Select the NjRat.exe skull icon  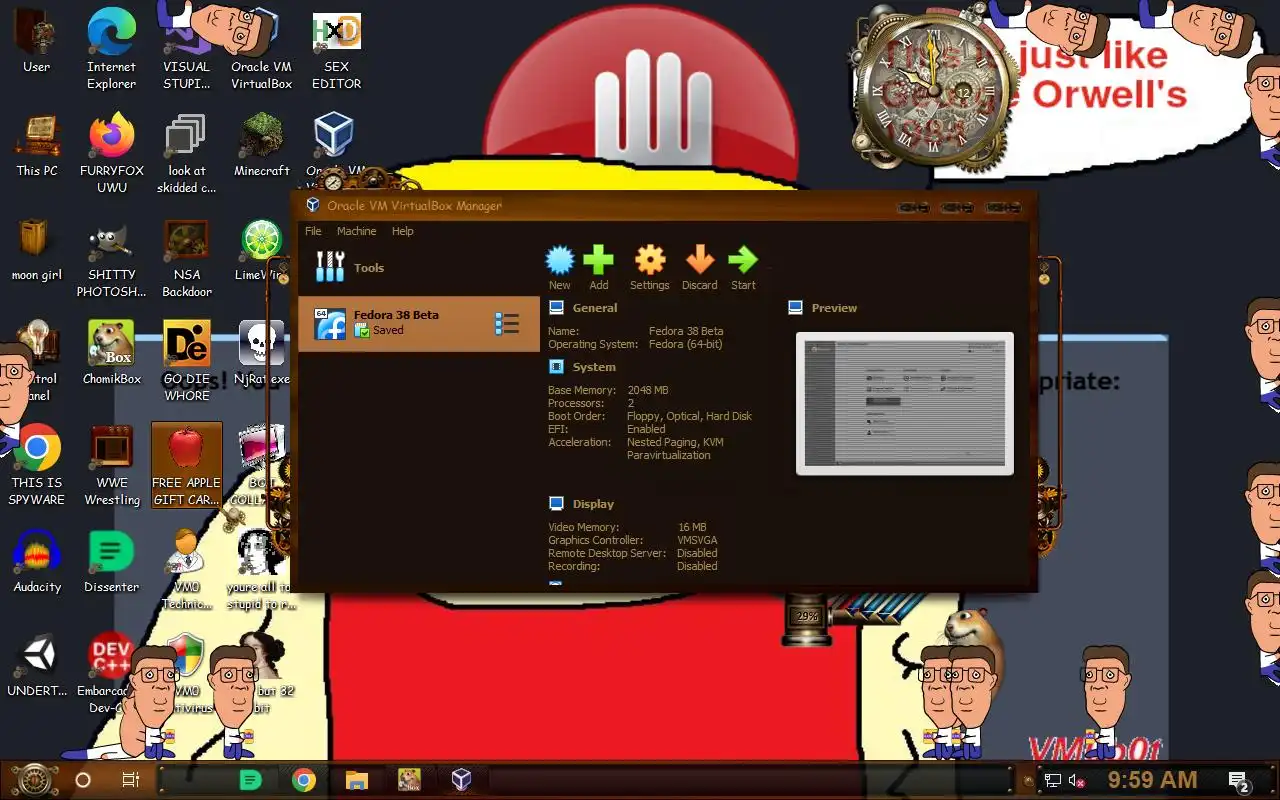(x=261, y=353)
